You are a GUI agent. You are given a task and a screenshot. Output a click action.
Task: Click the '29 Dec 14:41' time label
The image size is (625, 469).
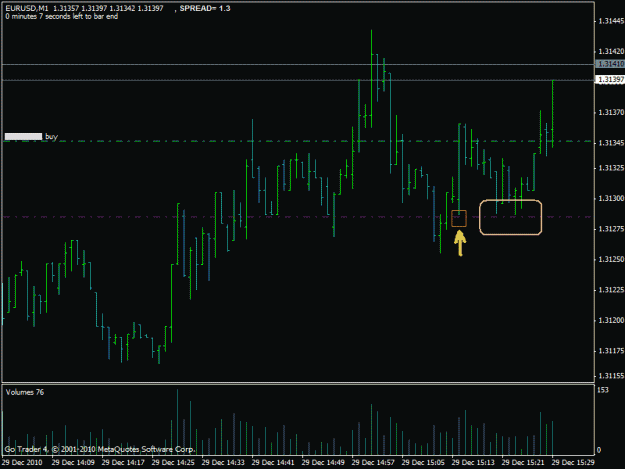pos(273,463)
